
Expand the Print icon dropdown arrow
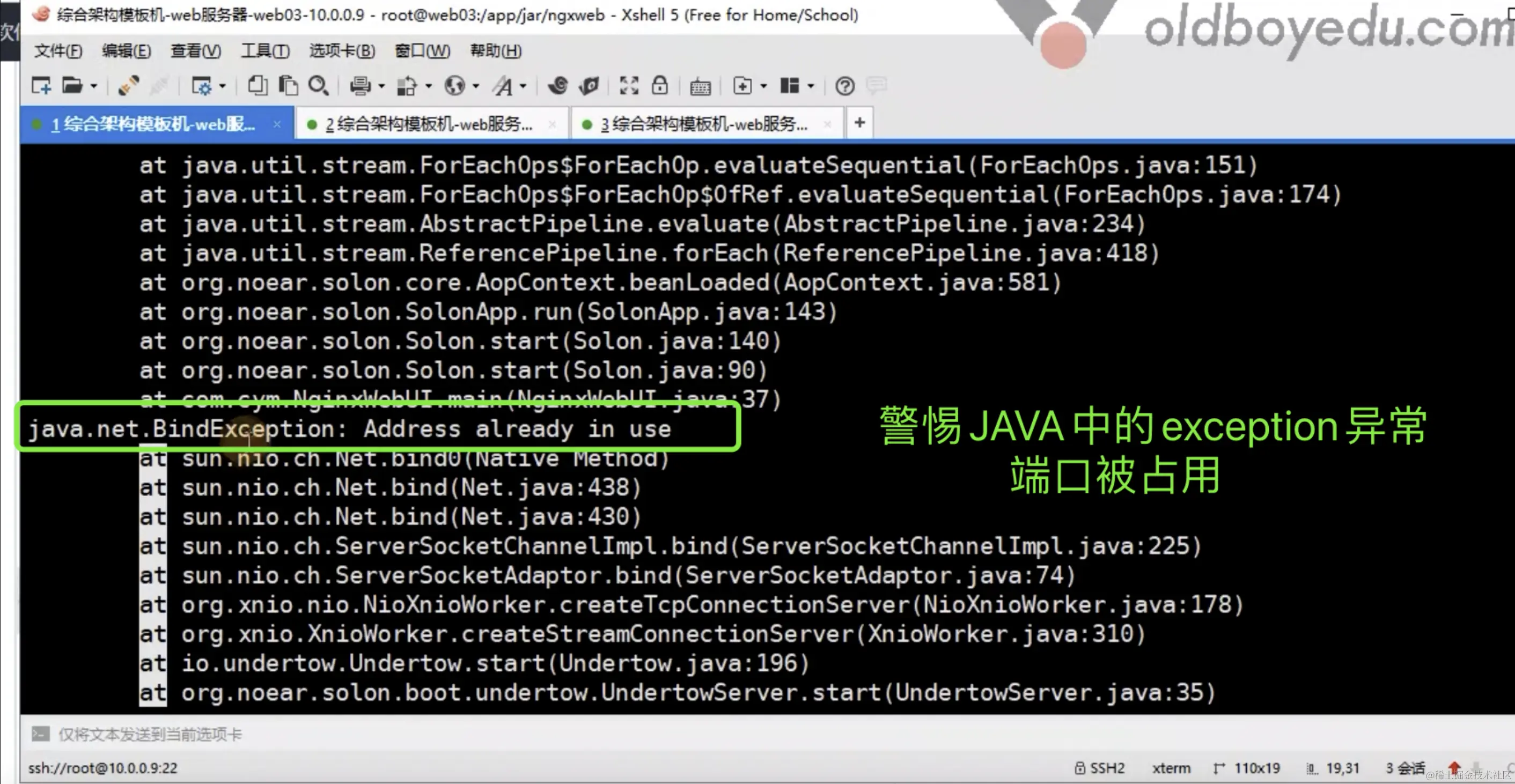coord(381,86)
